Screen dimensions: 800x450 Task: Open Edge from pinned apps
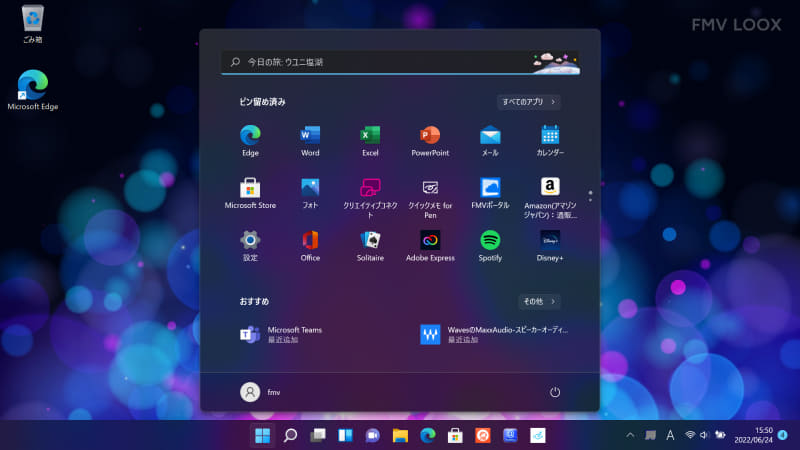pos(250,141)
